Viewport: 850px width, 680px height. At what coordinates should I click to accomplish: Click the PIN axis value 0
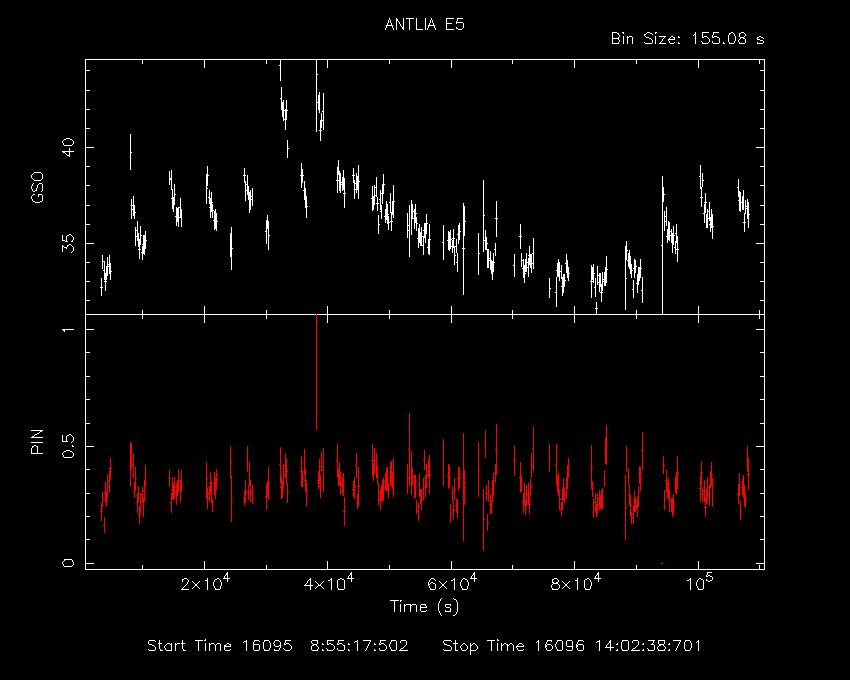click(68, 563)
